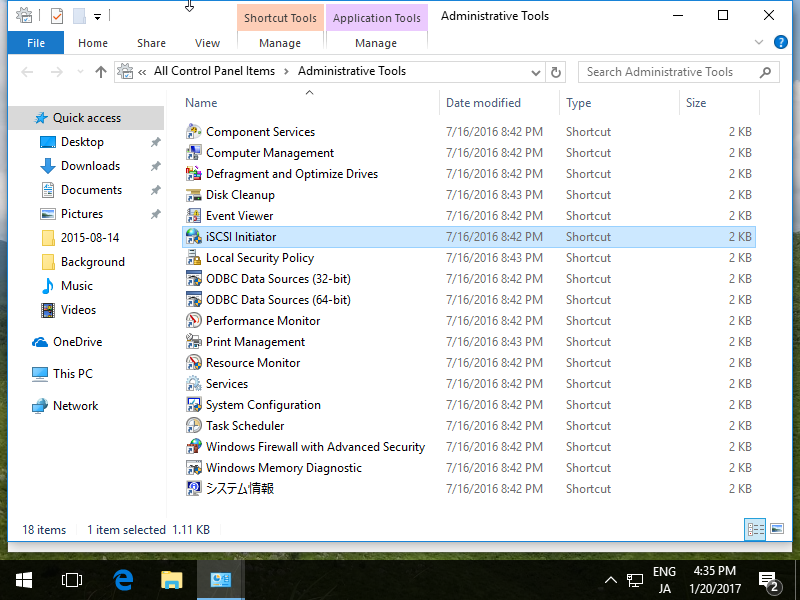
Task: Open Desktop in the navigation pane
Action: (x=82, y=142)
